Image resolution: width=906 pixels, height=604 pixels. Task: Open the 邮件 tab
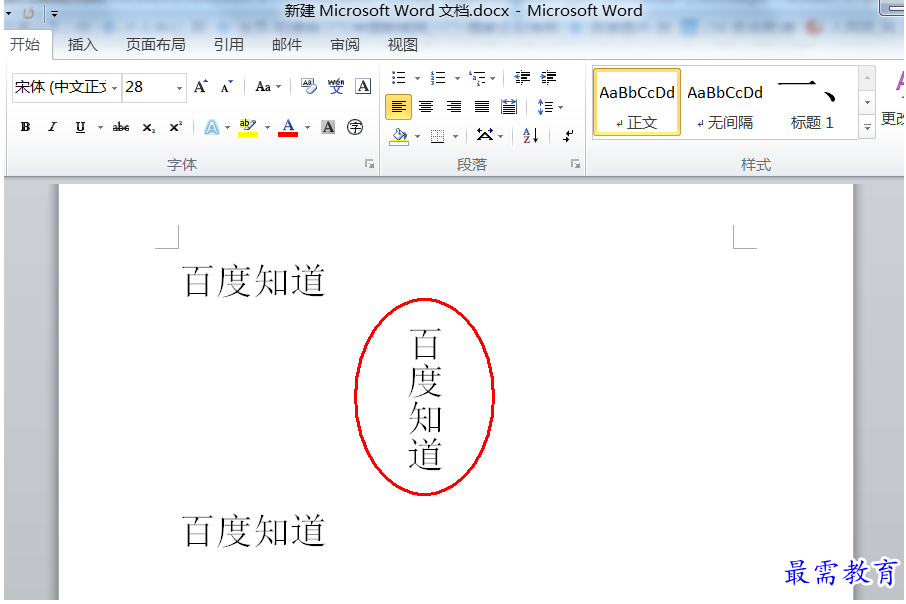coord(287,45)
